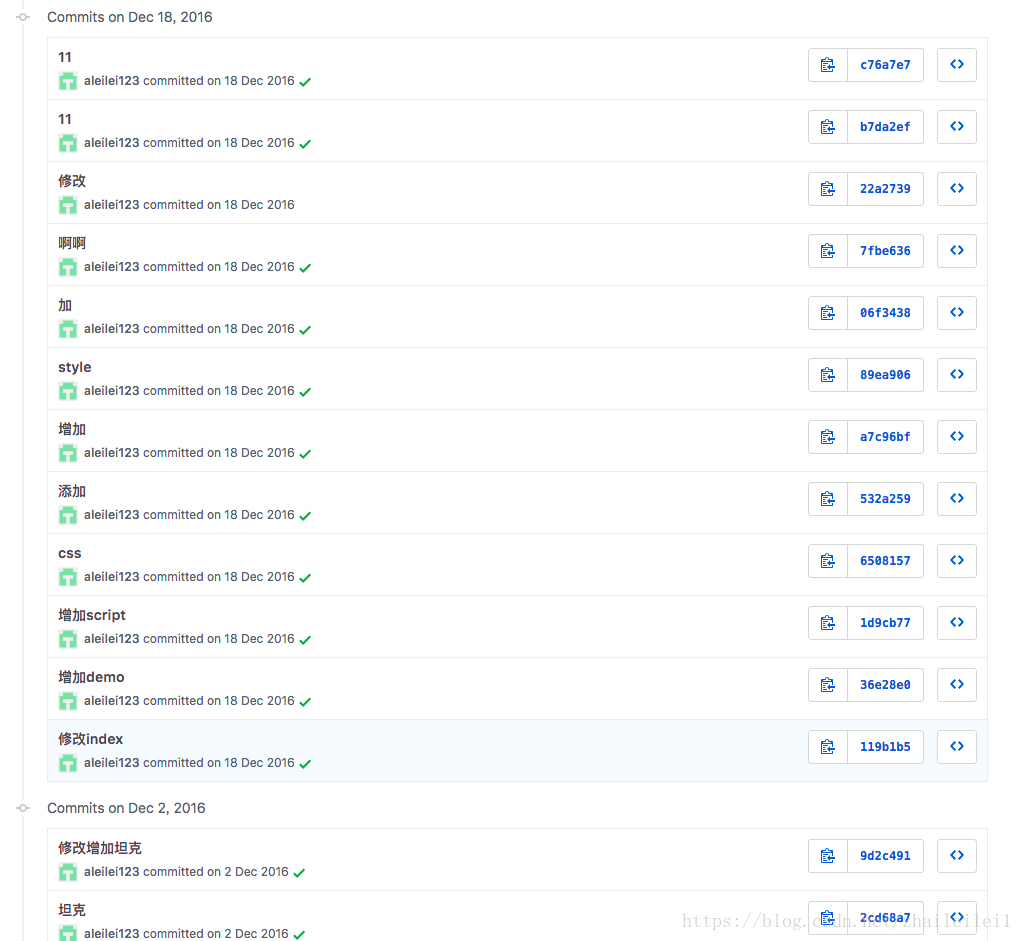Copy the SHA of commit 119b1b5
This screenshot has width=1023, height=941.
click(827, 747)
